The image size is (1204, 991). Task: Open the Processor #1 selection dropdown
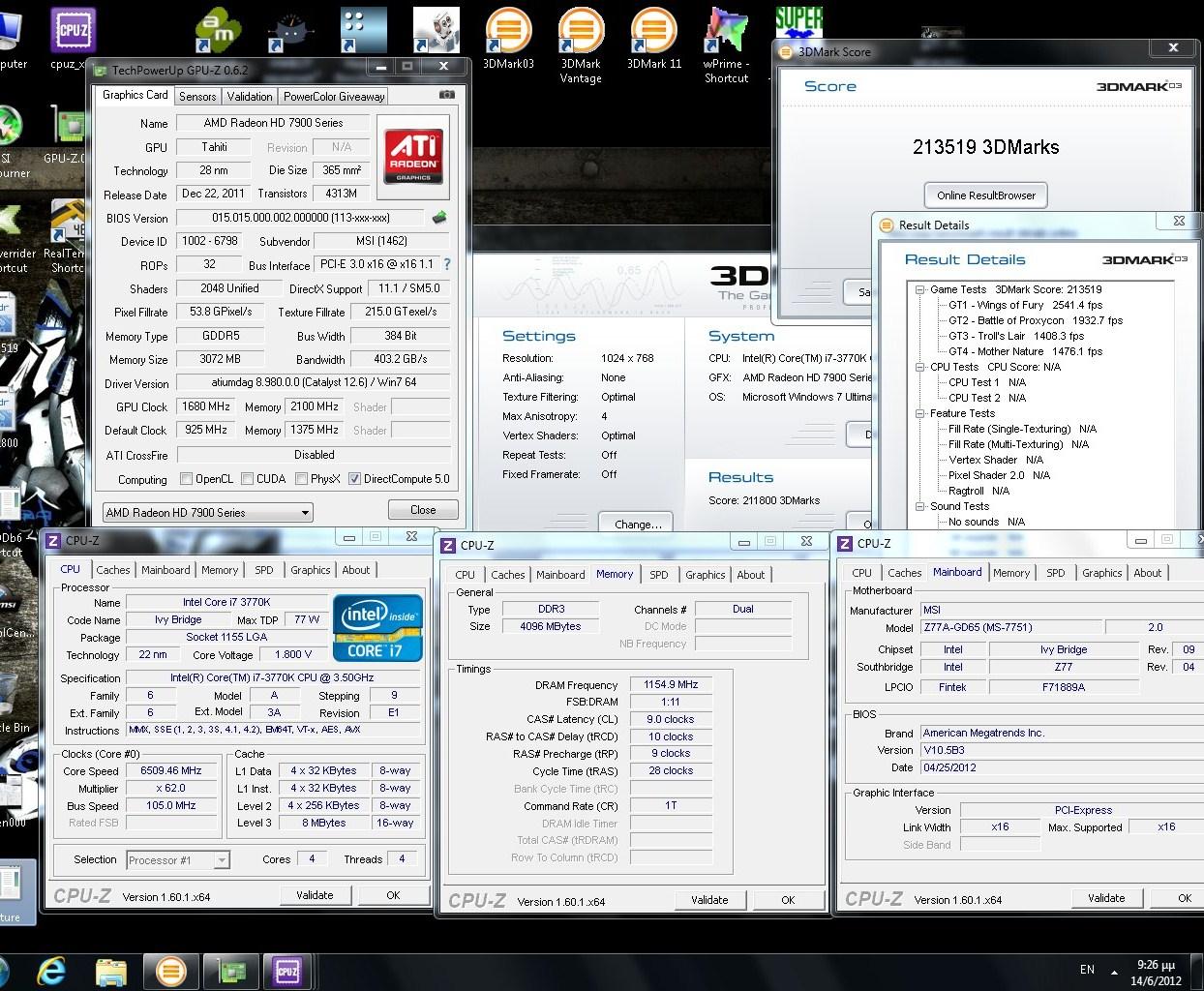pyautogui.click(x=177, y=859)
